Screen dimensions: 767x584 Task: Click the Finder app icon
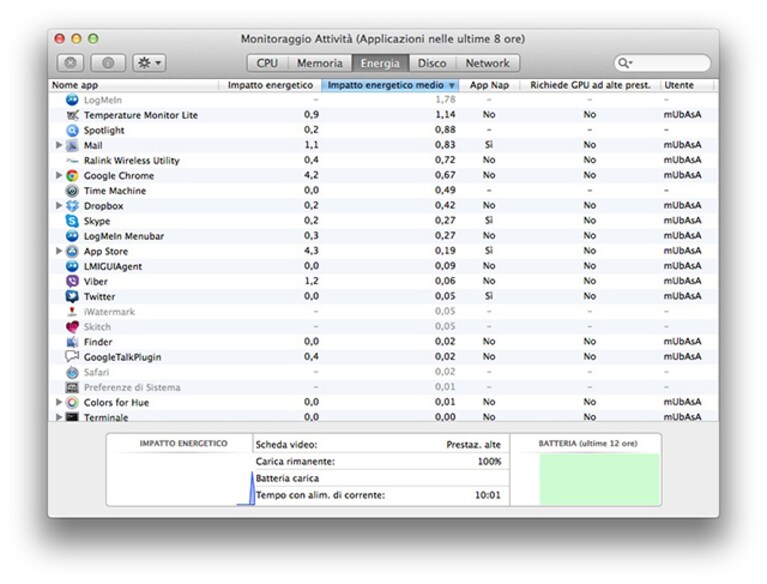coord(72,342)
